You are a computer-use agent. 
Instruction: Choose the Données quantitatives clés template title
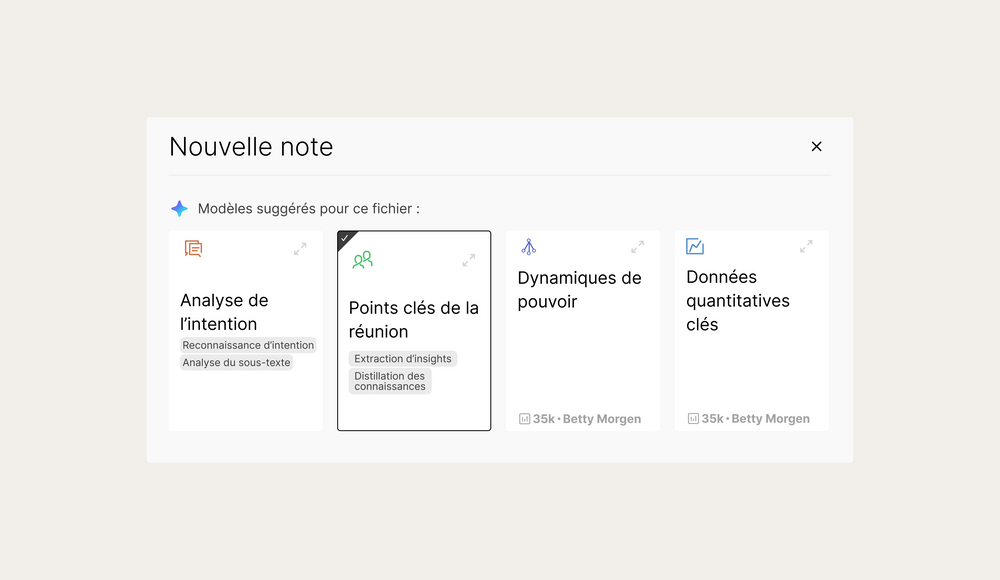[x=738, y=301]
